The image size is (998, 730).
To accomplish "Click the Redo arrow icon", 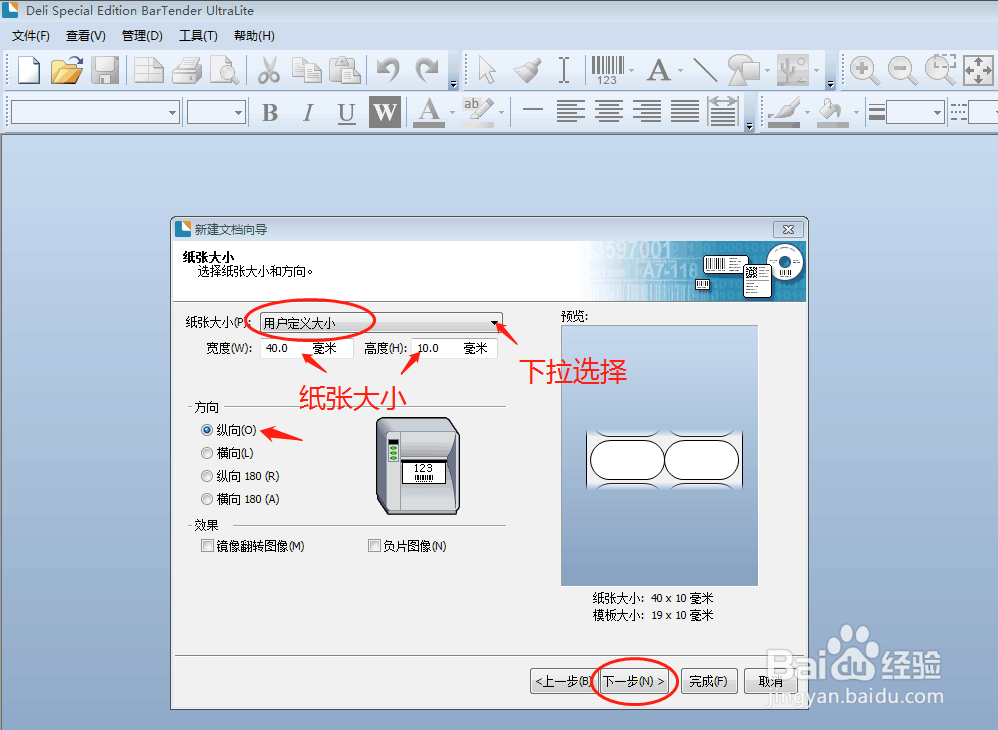I will (x=426, y=70).
